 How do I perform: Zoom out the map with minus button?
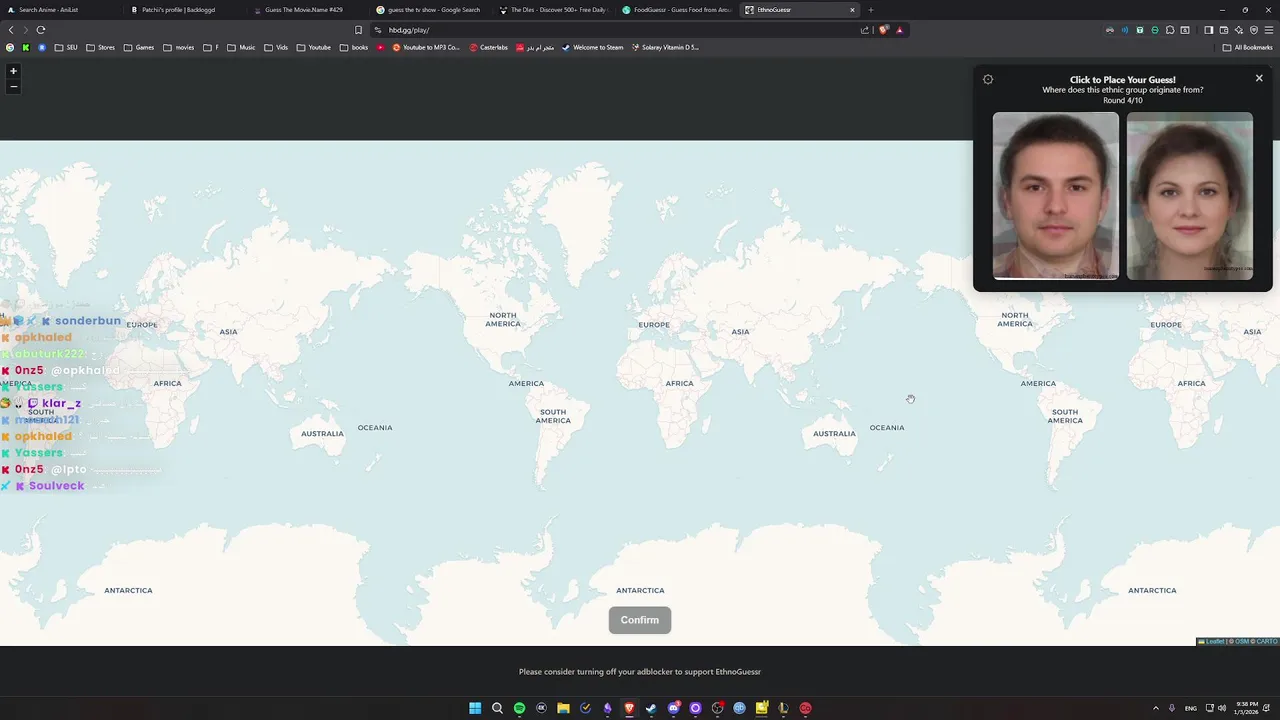(13, 86)
